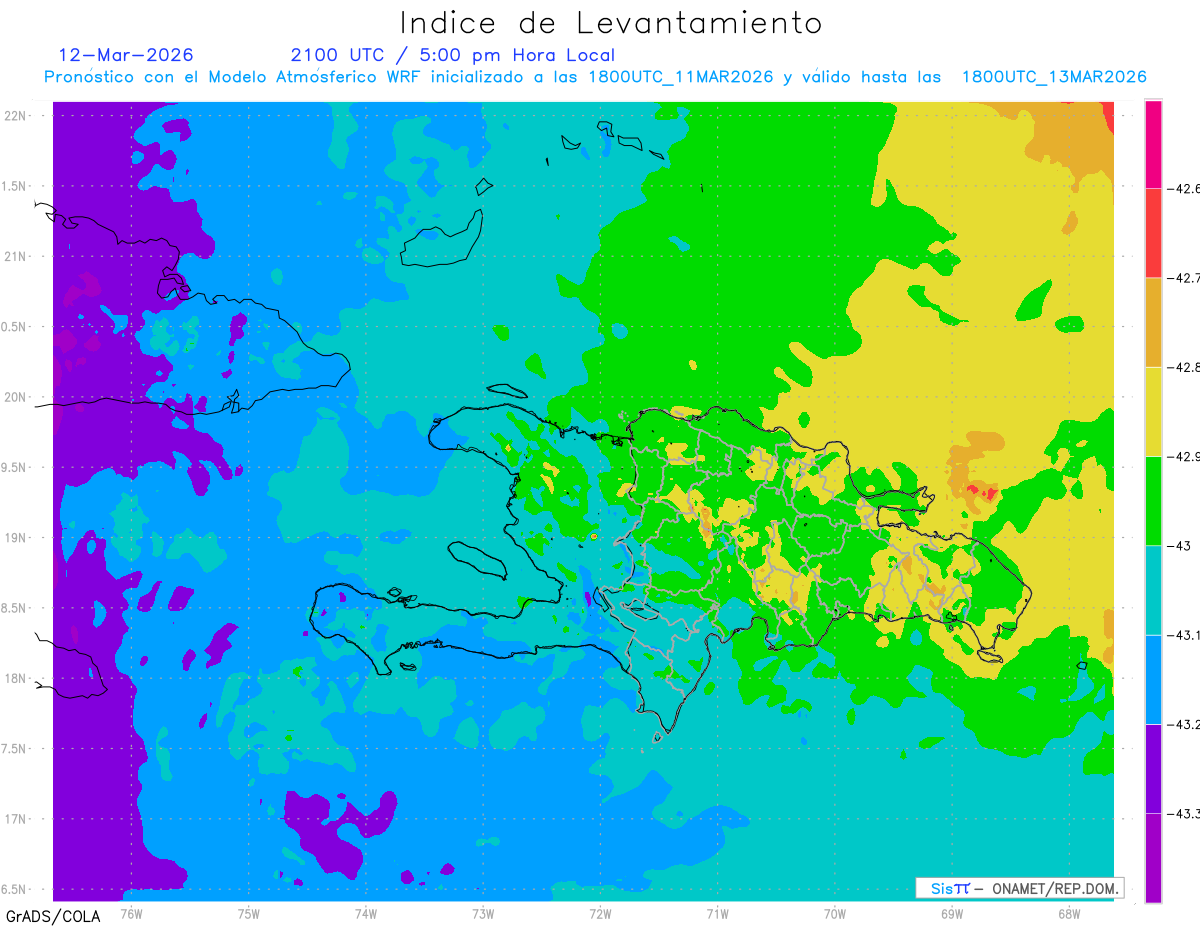This screenshot has height=927, width=1200.
Task: Click the longitude label "74W"
Action: point(366,913)
